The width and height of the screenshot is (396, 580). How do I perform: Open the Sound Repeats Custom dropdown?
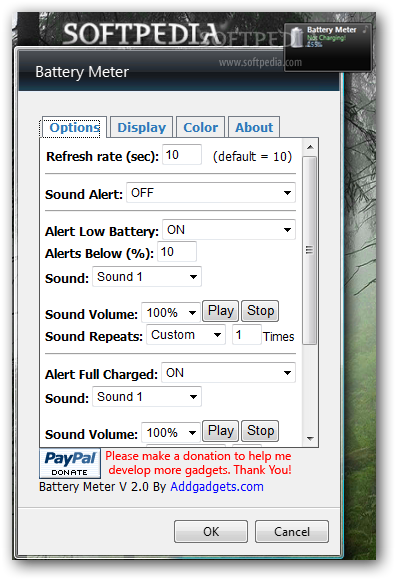(186, 335)
